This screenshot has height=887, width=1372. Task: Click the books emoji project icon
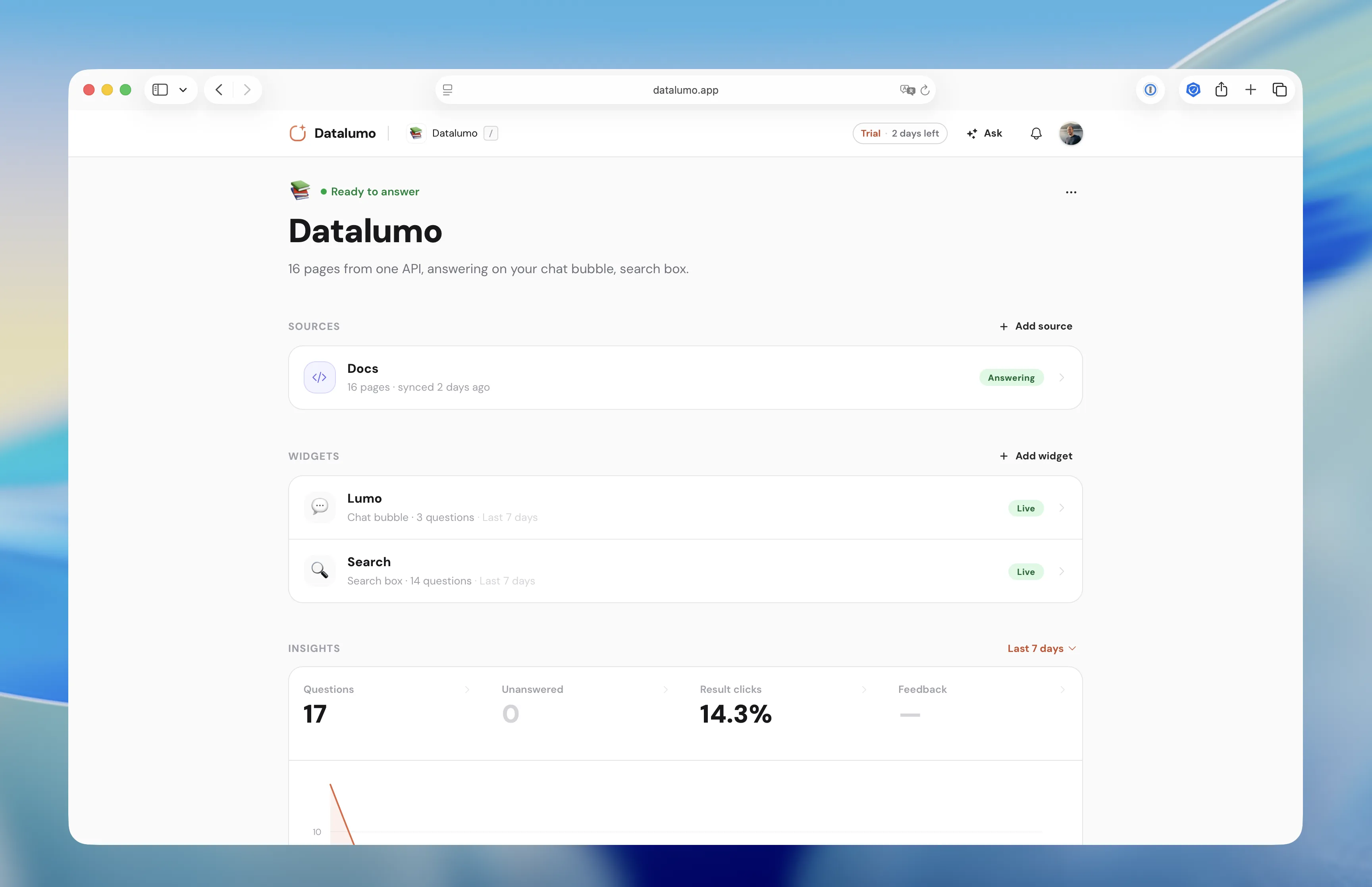click(x=300, y=191)
